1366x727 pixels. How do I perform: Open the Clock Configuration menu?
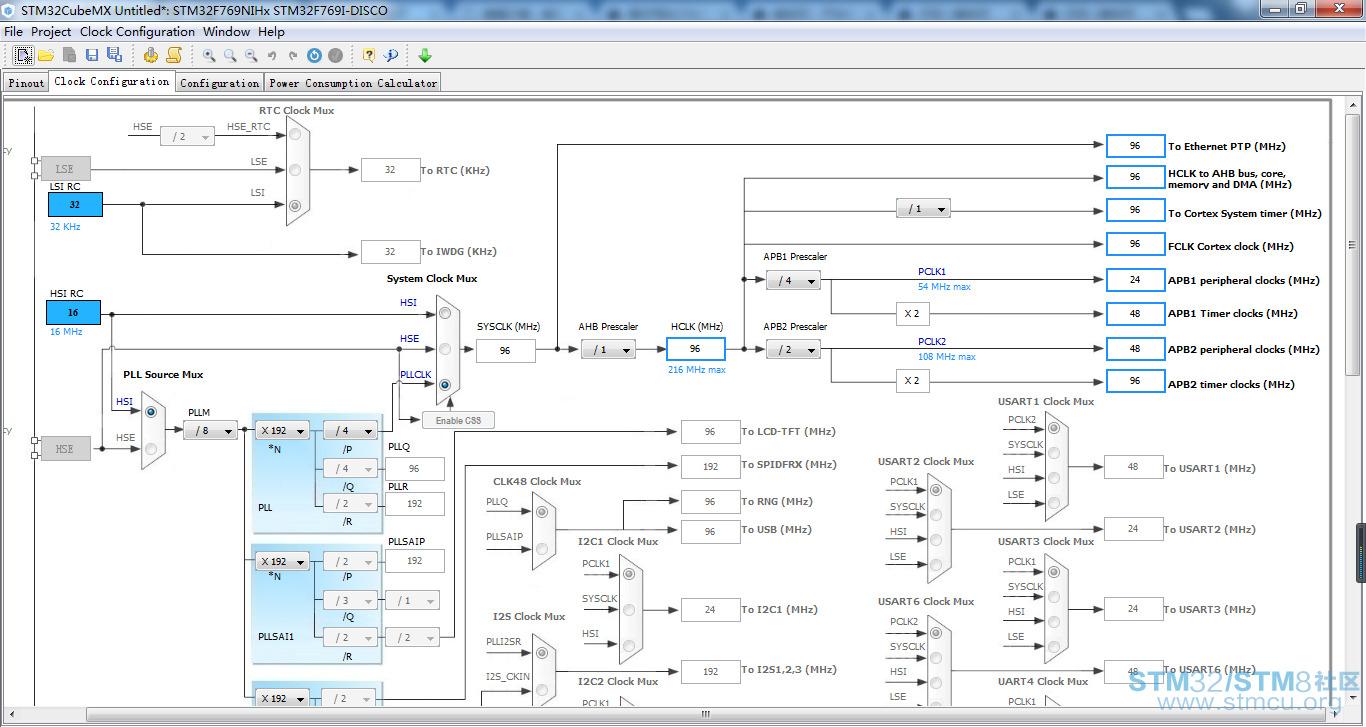[x=137, y=31]
